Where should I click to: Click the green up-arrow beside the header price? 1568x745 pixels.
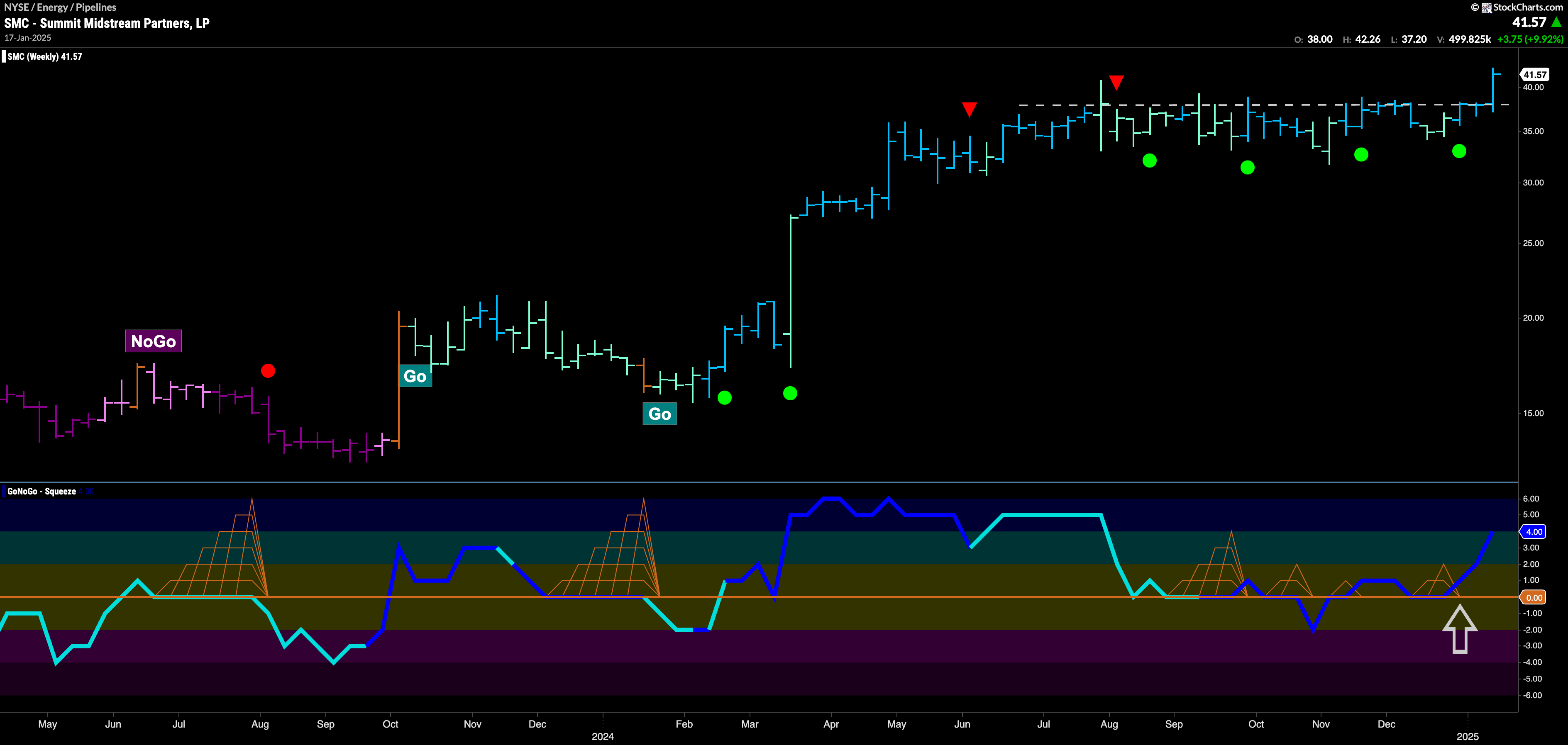pos(1556,22)
